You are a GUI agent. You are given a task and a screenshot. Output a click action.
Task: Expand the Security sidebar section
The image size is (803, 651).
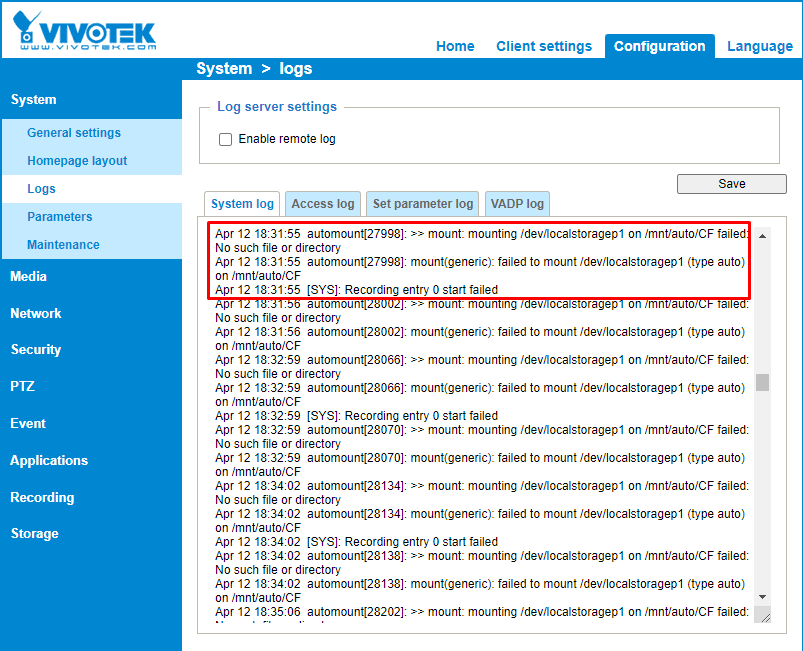tap(36, 350)
